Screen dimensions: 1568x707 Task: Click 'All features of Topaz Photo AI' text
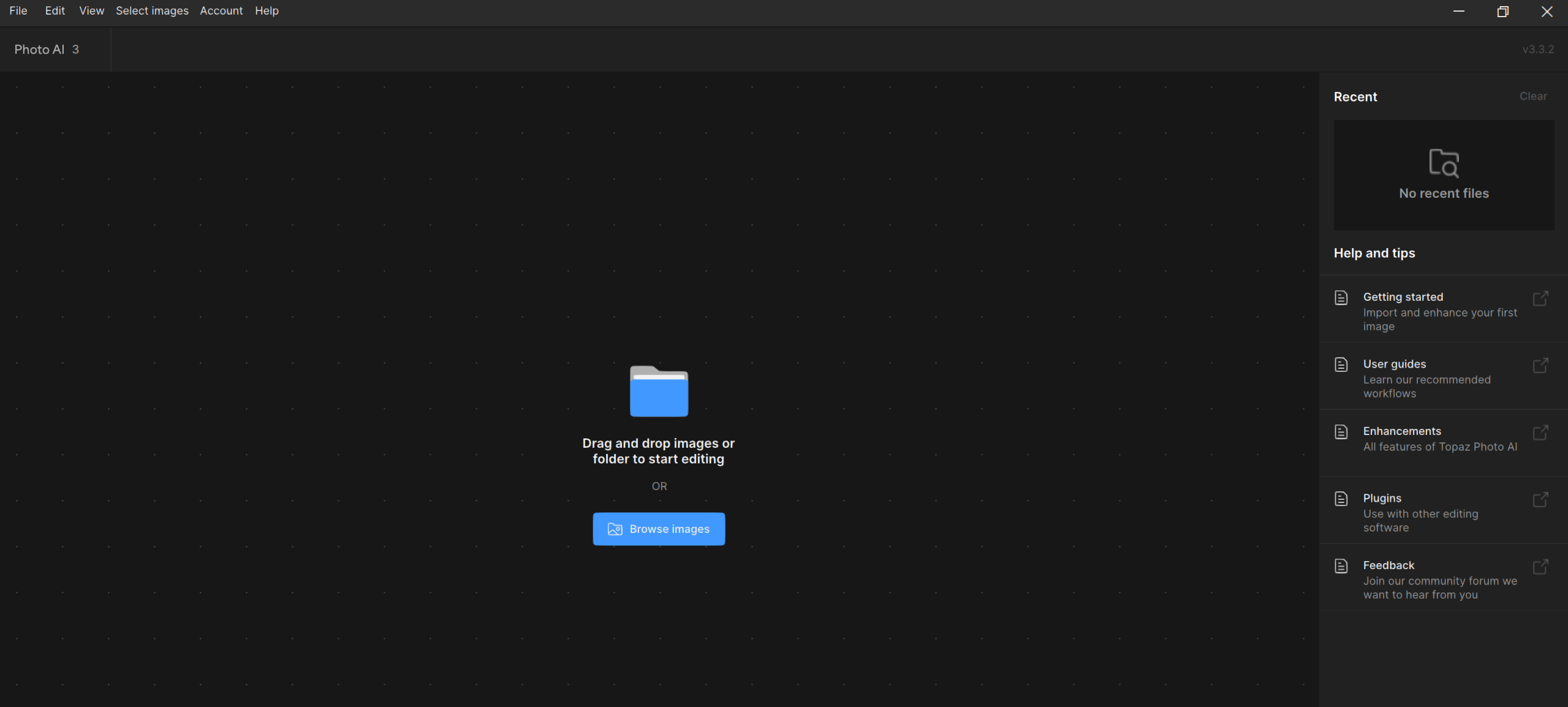1440,447
